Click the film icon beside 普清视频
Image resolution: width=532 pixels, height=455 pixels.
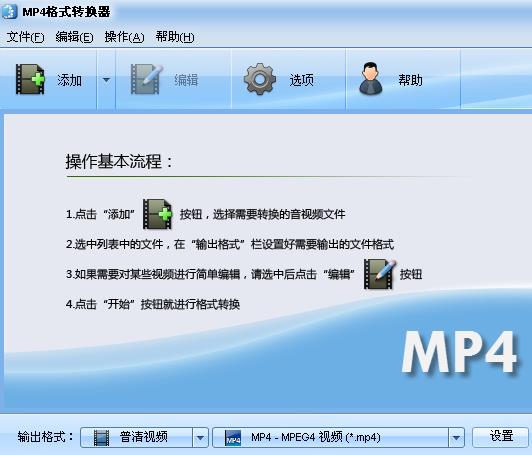(101, 437)
